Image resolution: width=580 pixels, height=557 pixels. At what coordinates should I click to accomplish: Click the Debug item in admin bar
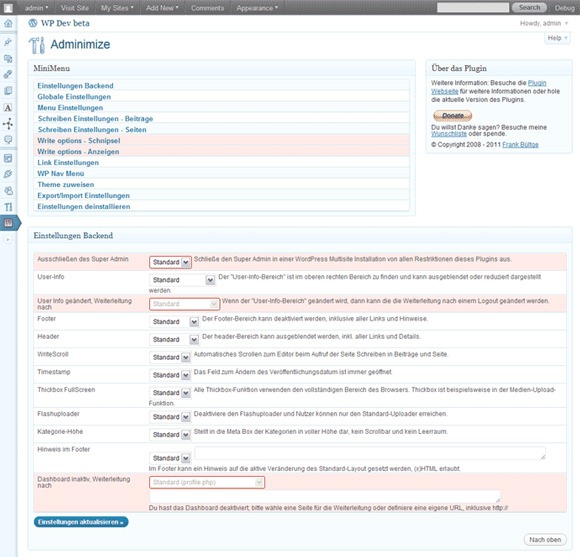pyautogui.click(x=564, y=8)
